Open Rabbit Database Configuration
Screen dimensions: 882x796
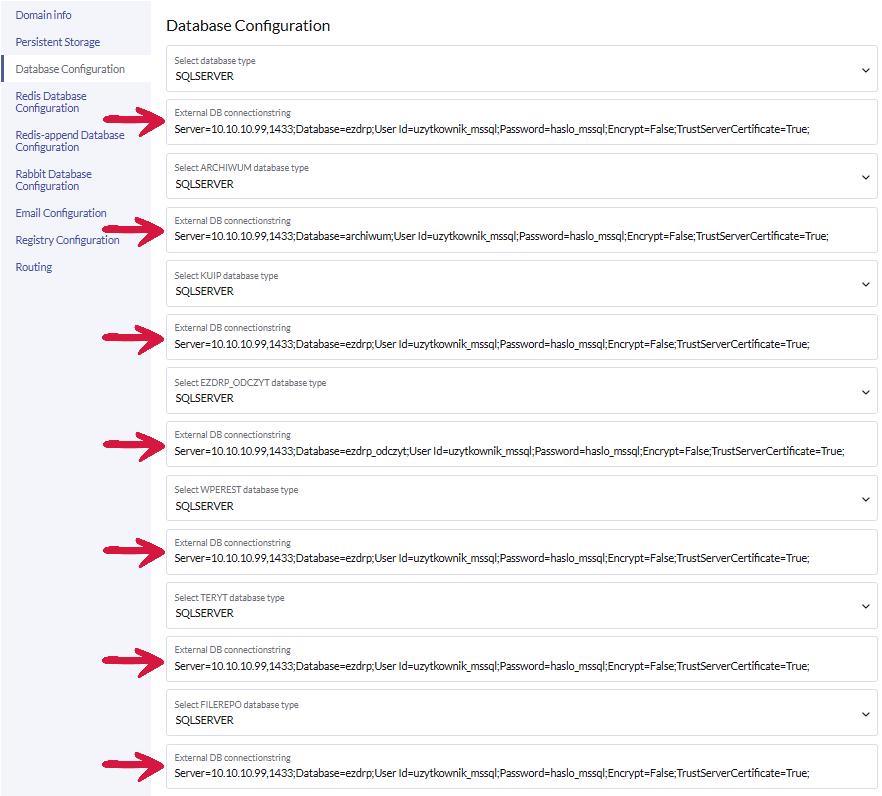pos(53,180)
